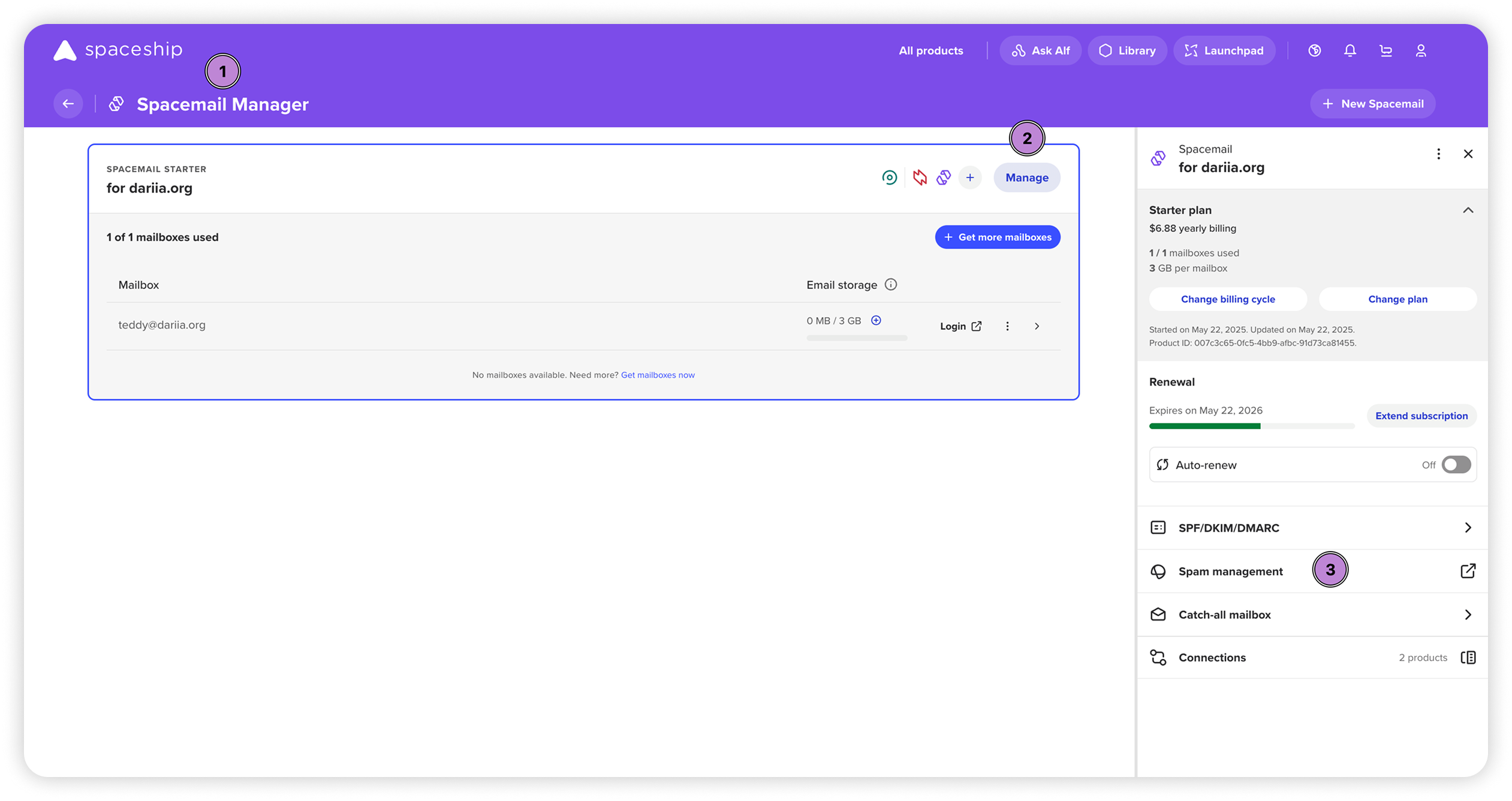This screenshot has height=801, width=1512.
Task: Open the notifications bell
Action: coord(1350,50)
